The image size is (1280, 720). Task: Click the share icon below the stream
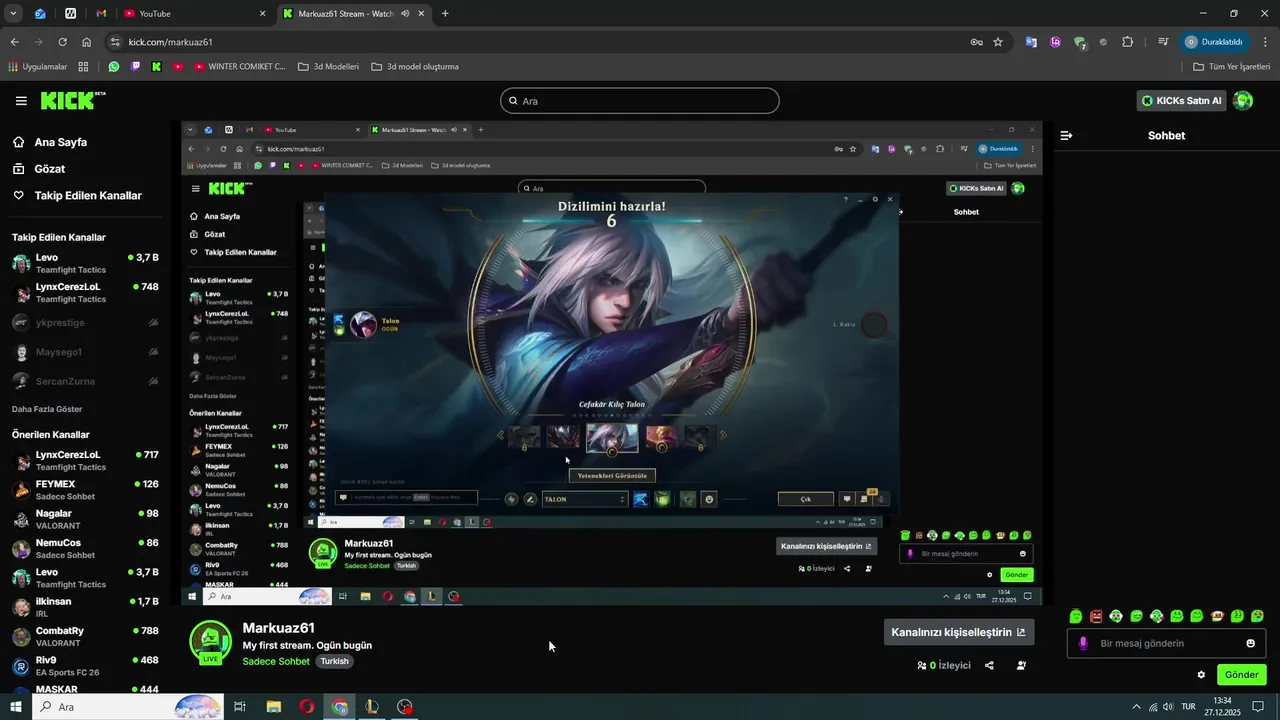point(989,665)
